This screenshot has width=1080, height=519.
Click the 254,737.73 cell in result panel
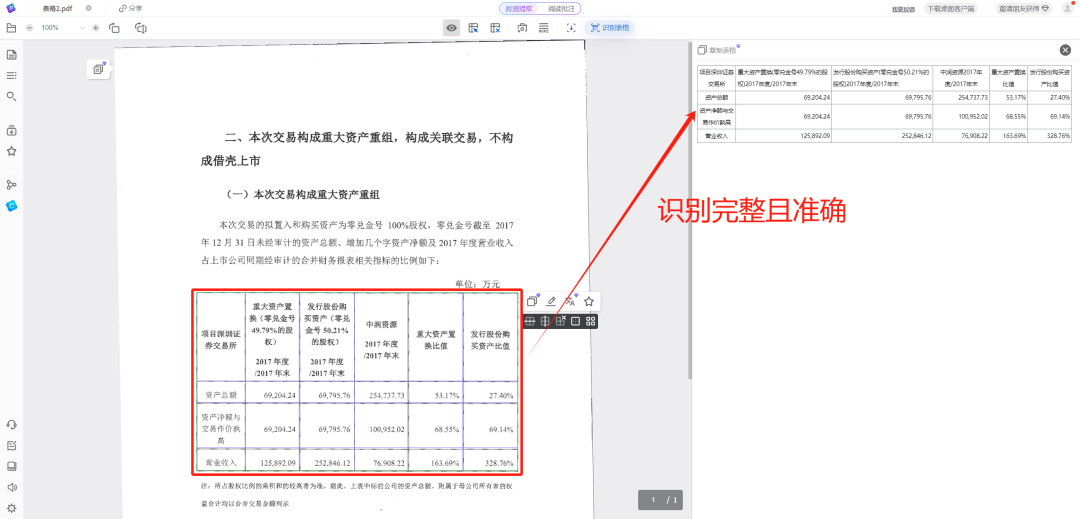964,98
